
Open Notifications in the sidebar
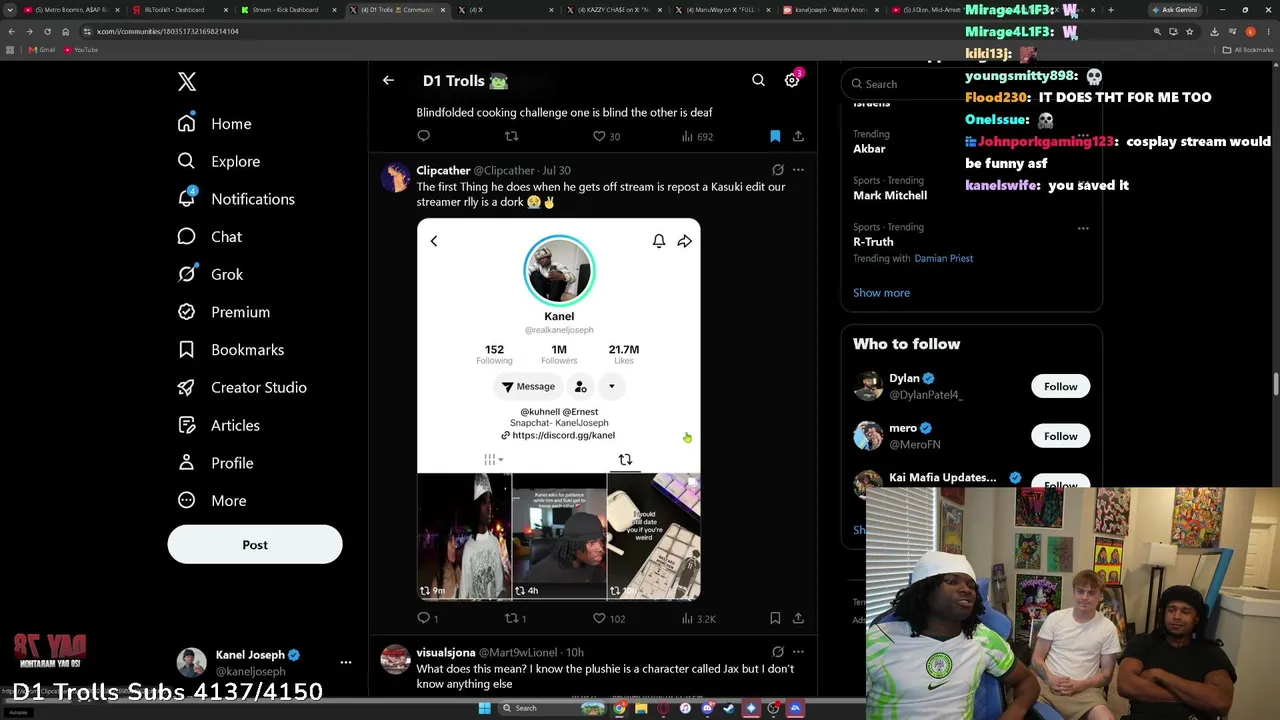pos(236,199)
